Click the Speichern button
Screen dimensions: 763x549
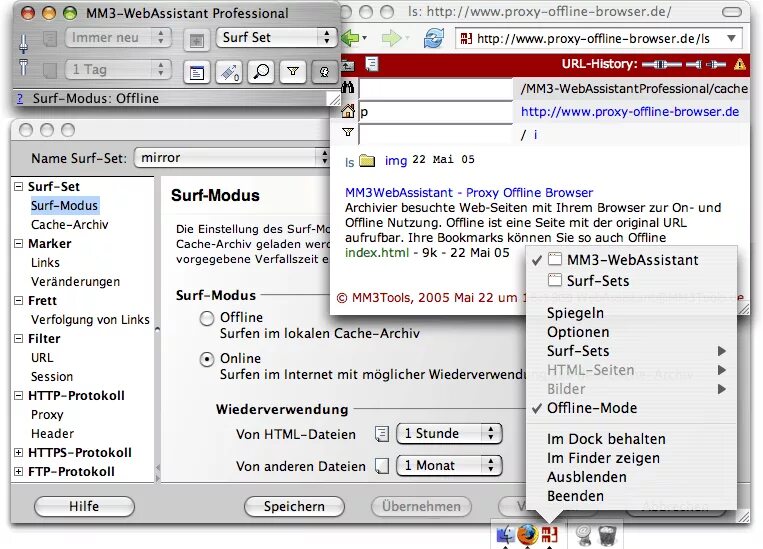[294, 506]
